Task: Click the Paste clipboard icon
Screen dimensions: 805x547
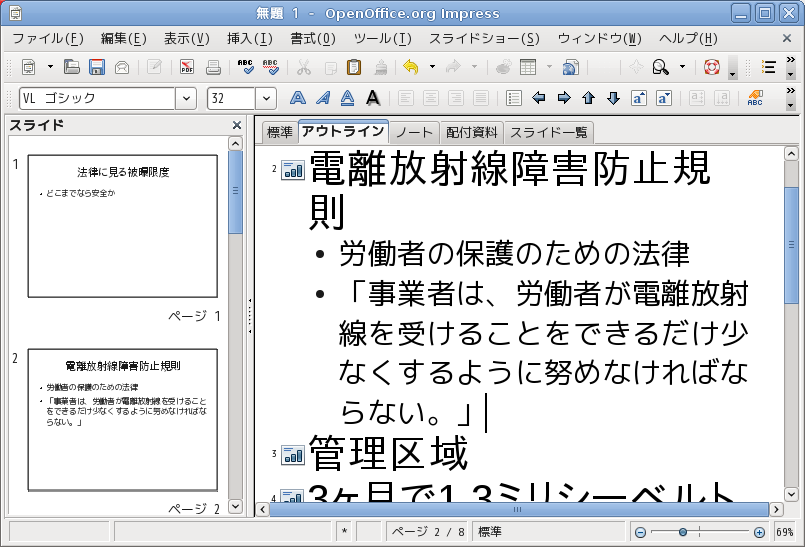Action: click(x=354, y=67)
